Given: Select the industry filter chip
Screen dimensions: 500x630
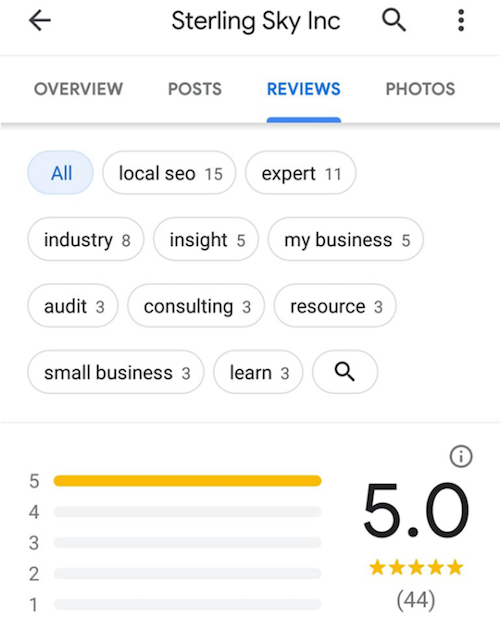Looking at the screenshot, I should click(x=86, y=239).
